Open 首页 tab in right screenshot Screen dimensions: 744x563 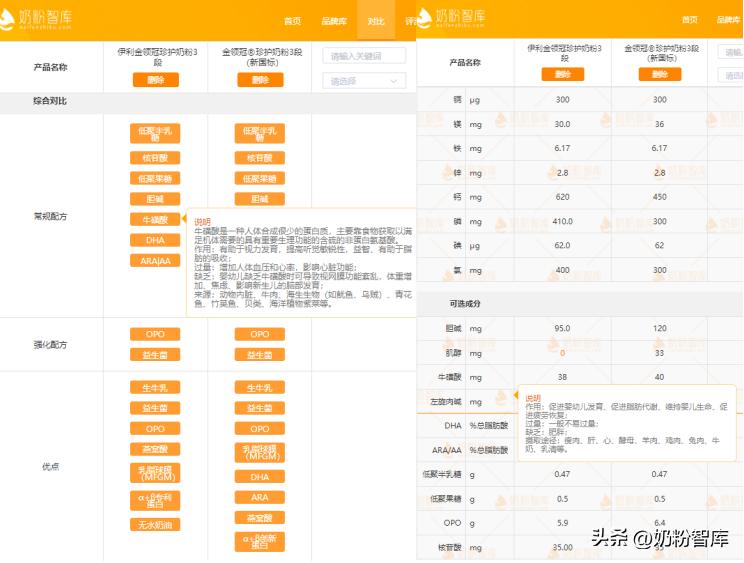pos(690,19)
